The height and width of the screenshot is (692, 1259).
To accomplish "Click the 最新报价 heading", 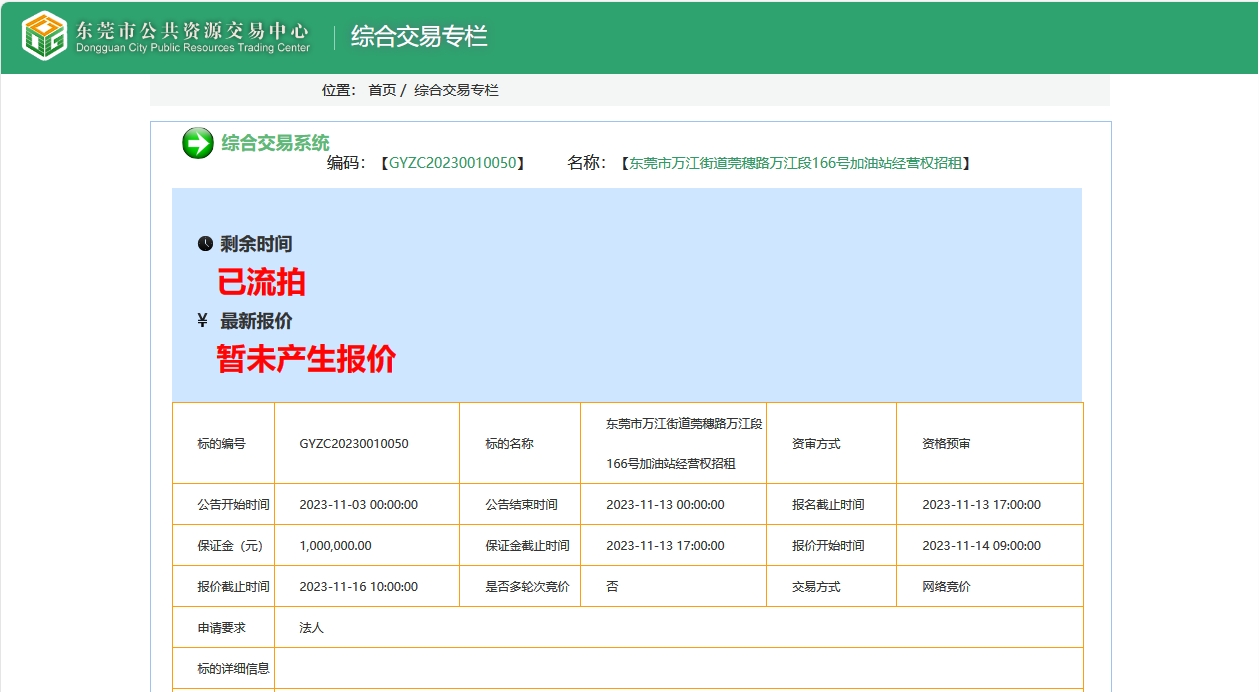I will point(256,321).
